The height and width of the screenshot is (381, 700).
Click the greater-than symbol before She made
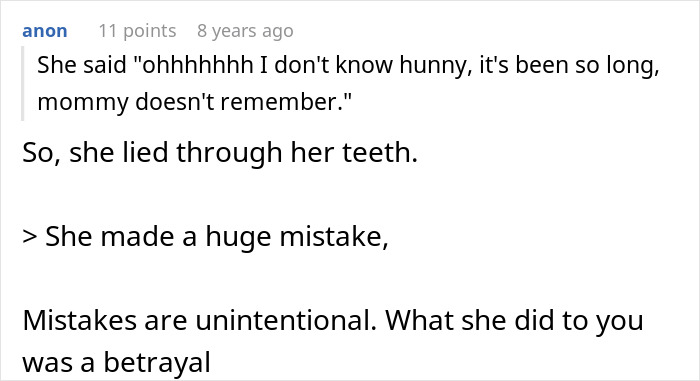[x=29, y=237]
